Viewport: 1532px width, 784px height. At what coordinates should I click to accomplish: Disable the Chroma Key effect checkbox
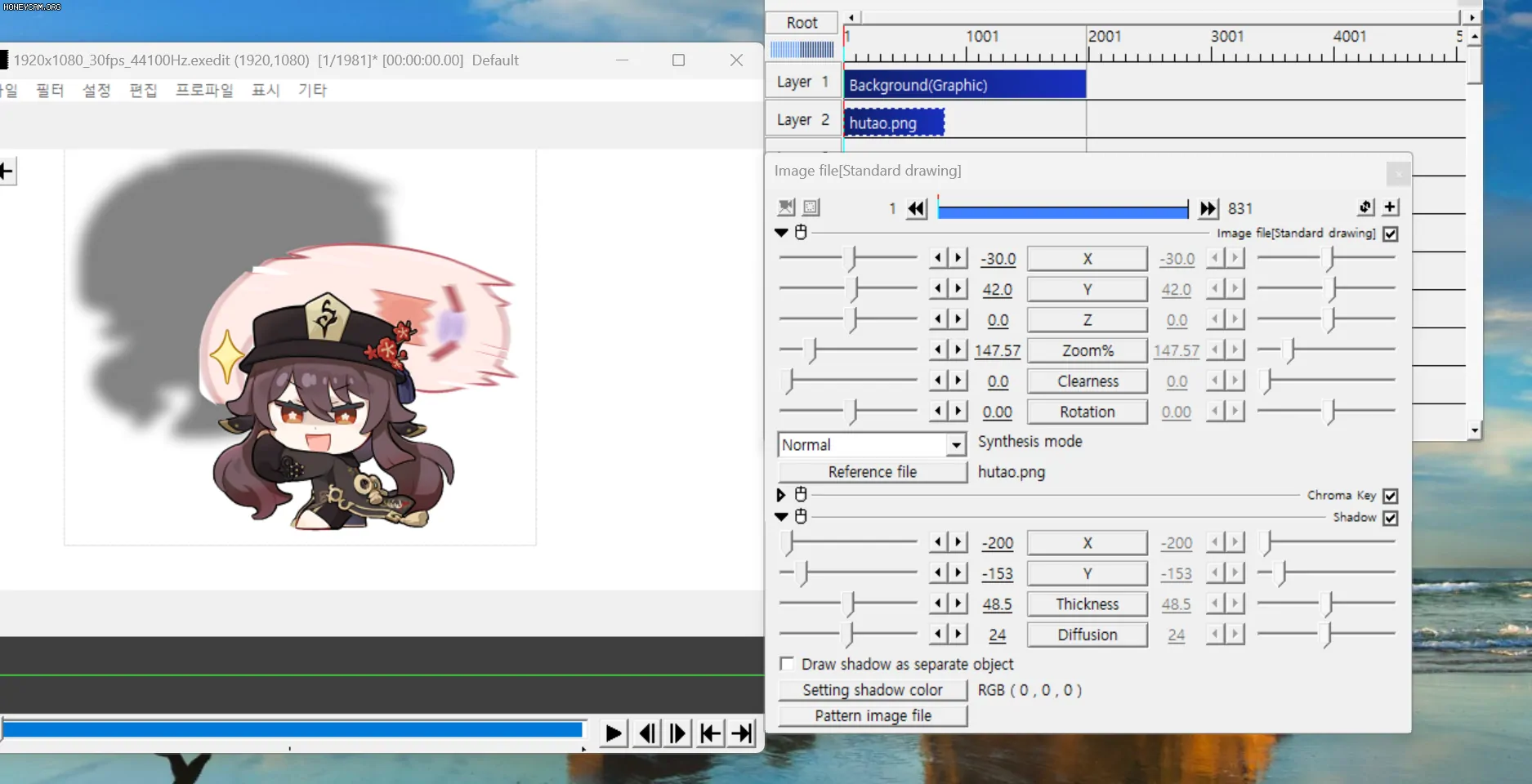pos(1391,496)
